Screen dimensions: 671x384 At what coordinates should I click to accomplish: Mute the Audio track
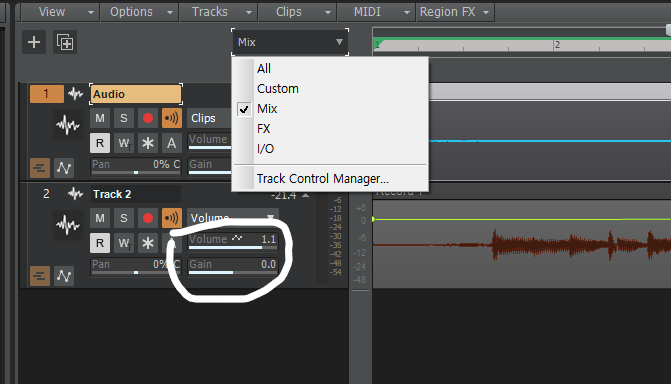tap(100, 118)
